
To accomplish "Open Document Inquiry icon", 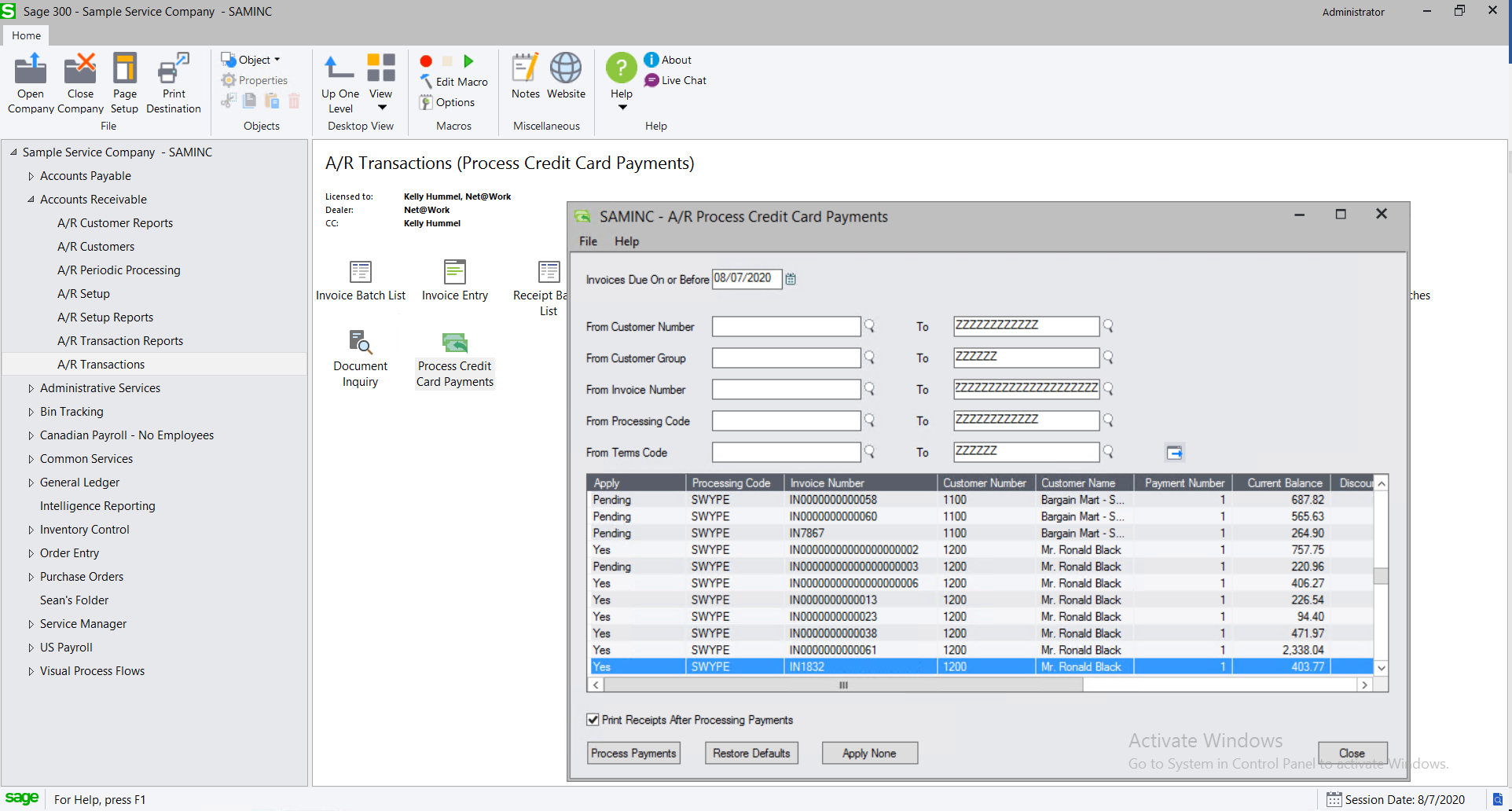I will (x=361, y=359).
